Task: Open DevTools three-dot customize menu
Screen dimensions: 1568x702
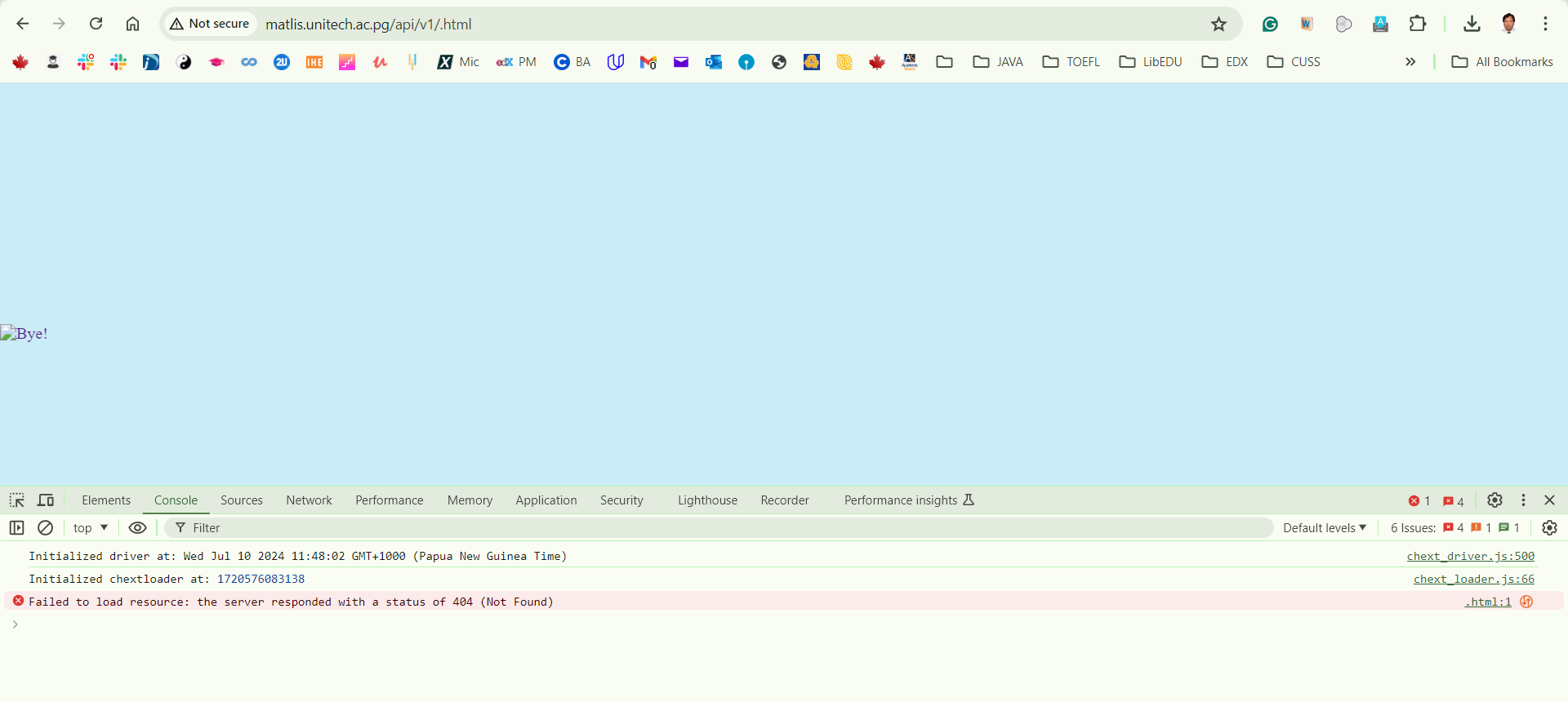Action: [1523, 500]
